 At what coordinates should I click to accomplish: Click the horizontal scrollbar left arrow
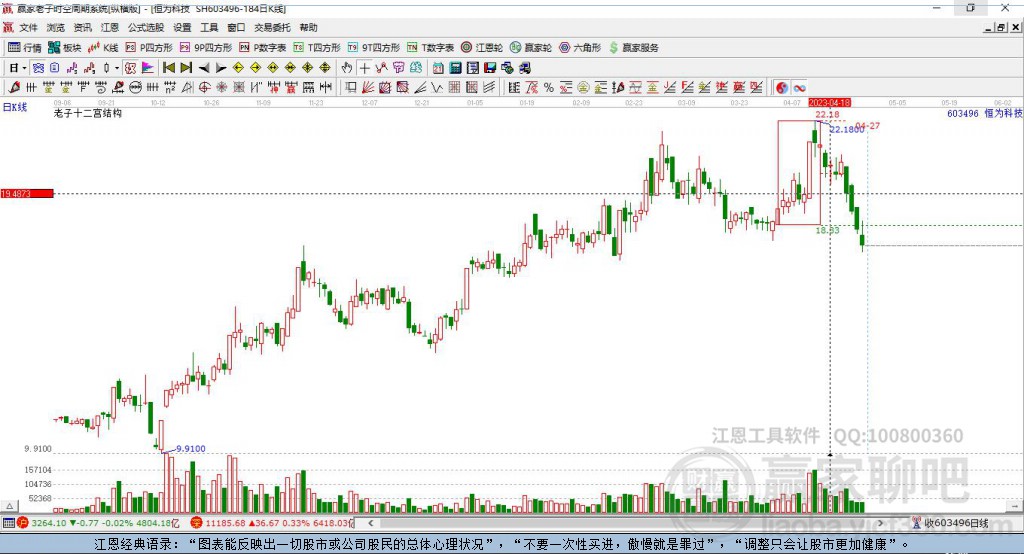(371, 523)
